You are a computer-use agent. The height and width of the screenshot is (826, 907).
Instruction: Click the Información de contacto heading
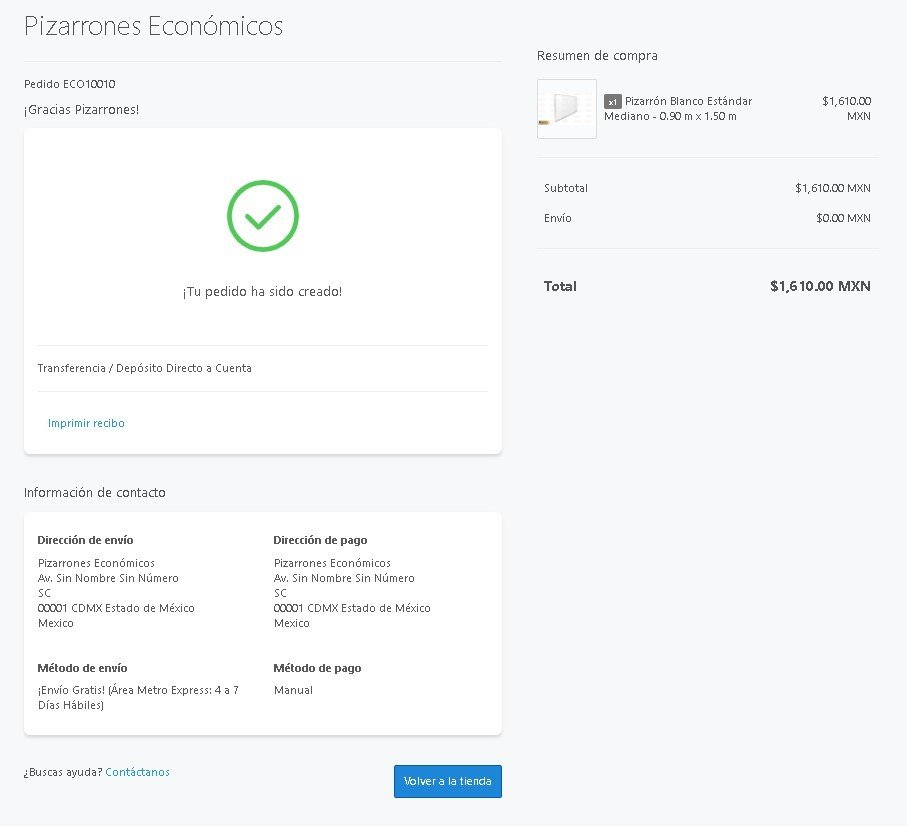click(x=95, y=493)
